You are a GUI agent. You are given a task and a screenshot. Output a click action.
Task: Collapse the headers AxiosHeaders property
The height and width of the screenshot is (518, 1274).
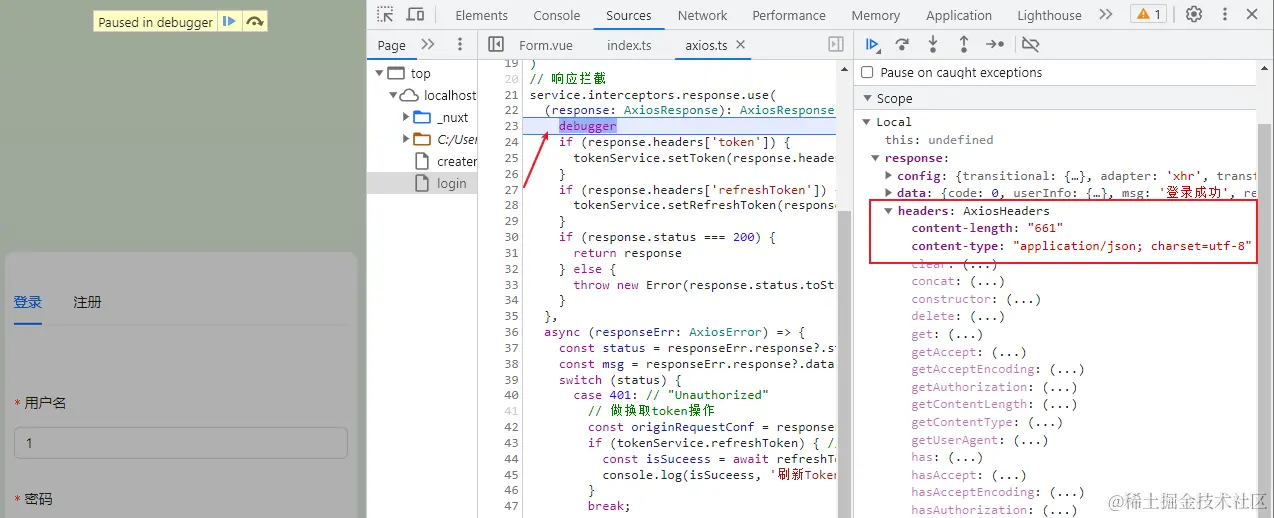889,211
